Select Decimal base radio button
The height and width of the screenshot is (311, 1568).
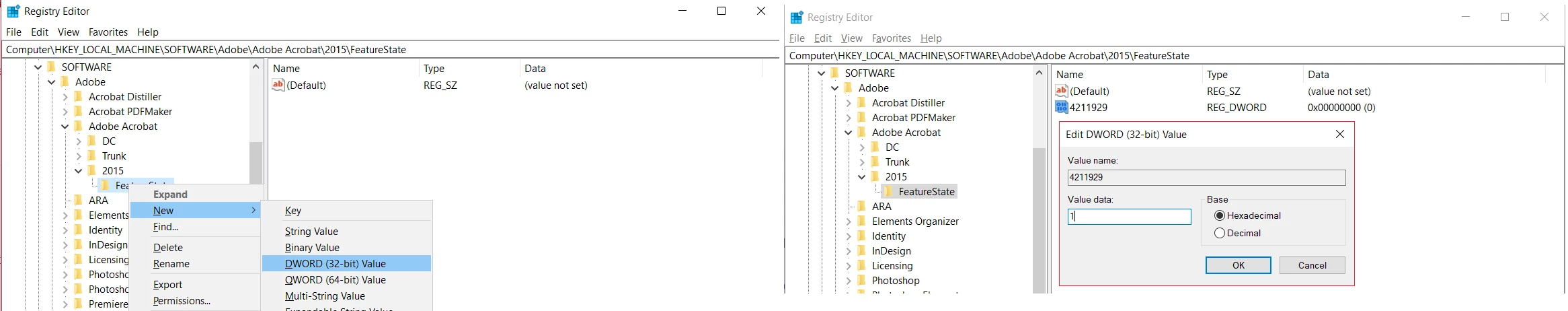1220,233
